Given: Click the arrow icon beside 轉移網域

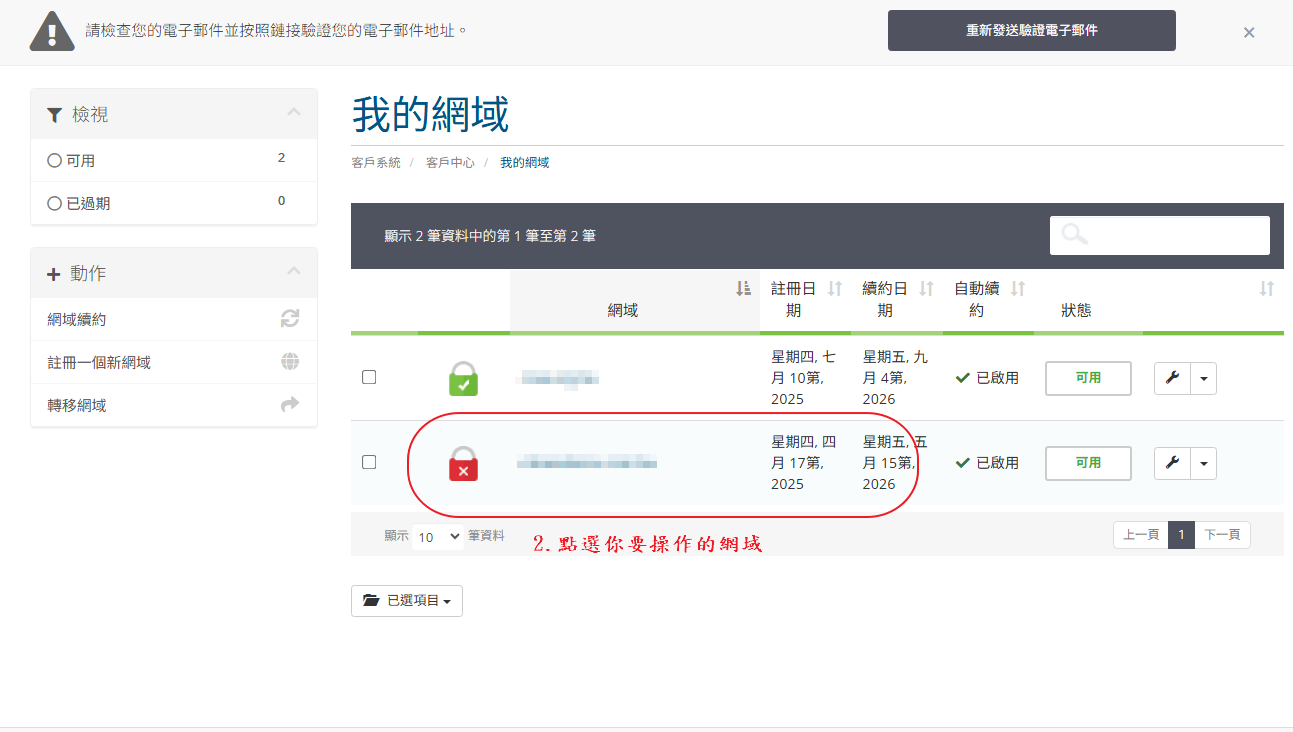Looking at the screenshot, I should click(x=290, y=405).
